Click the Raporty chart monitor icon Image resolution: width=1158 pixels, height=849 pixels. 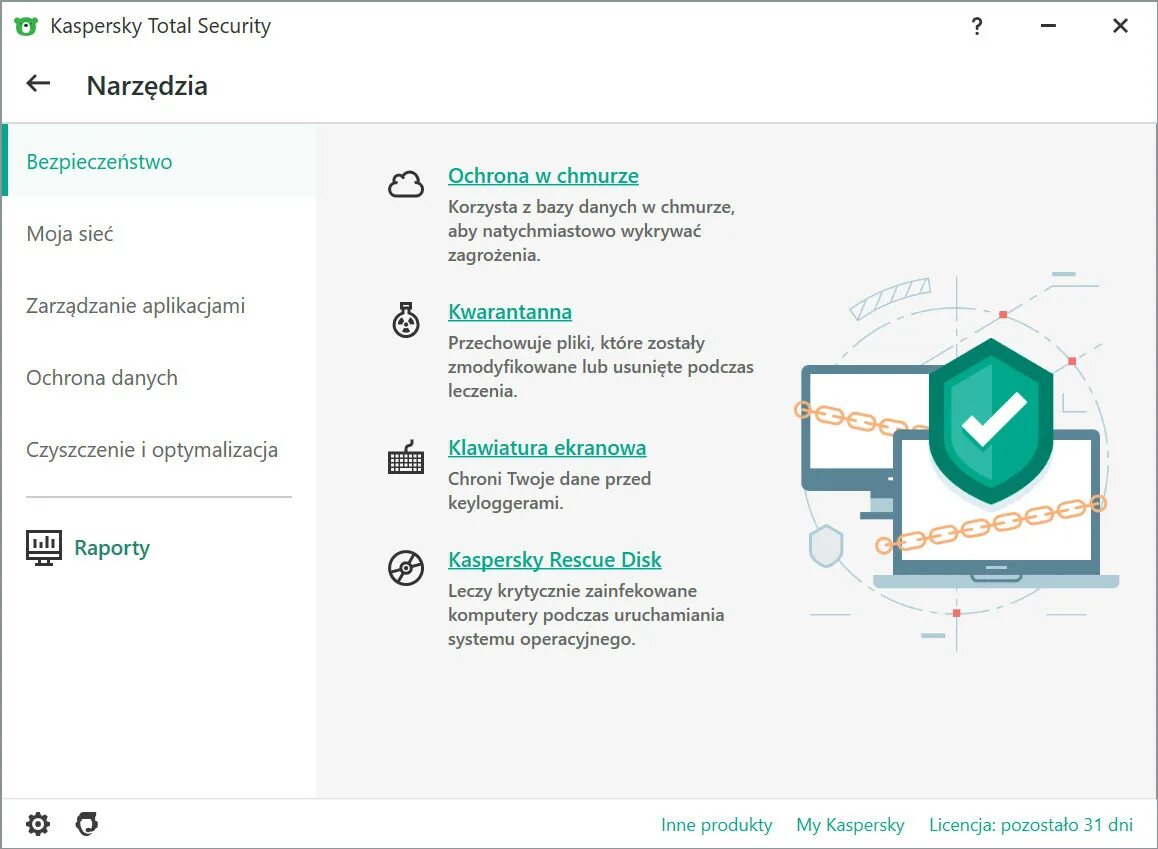44,548
